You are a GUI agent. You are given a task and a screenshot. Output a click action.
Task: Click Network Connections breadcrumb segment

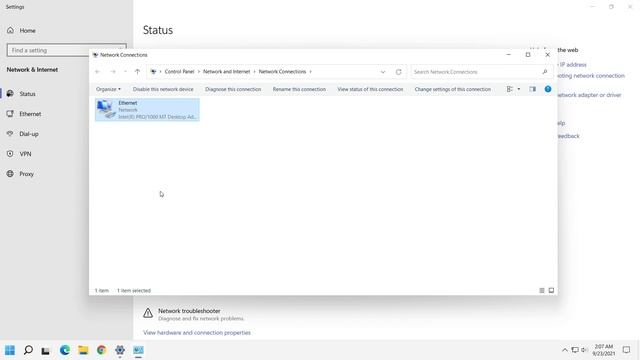tap(282, 71)
